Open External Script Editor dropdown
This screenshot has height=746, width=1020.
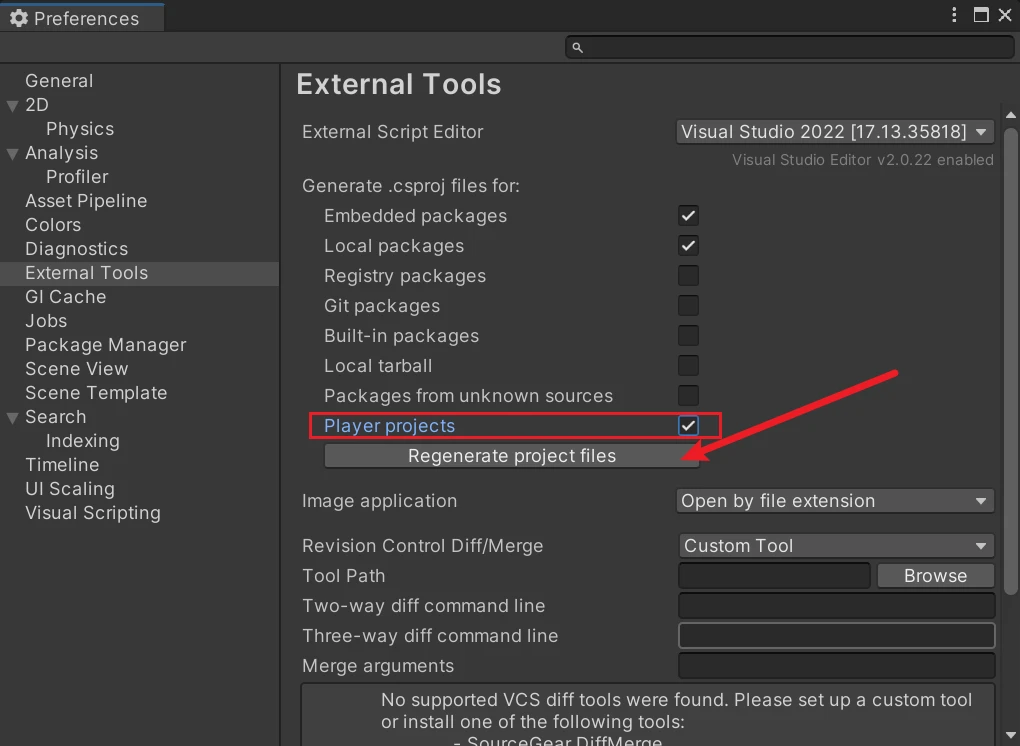[x=835, y=132]
